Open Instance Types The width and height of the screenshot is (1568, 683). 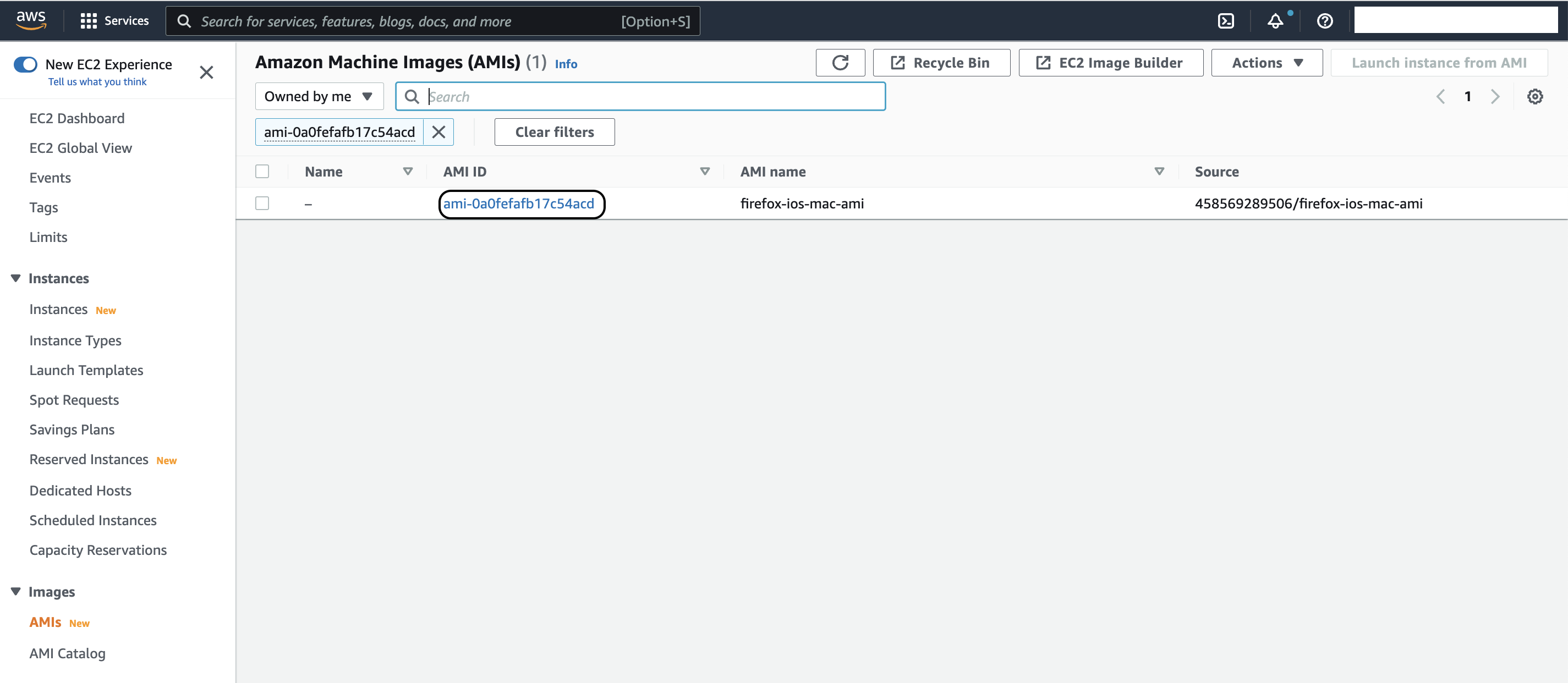pos(75,340)
